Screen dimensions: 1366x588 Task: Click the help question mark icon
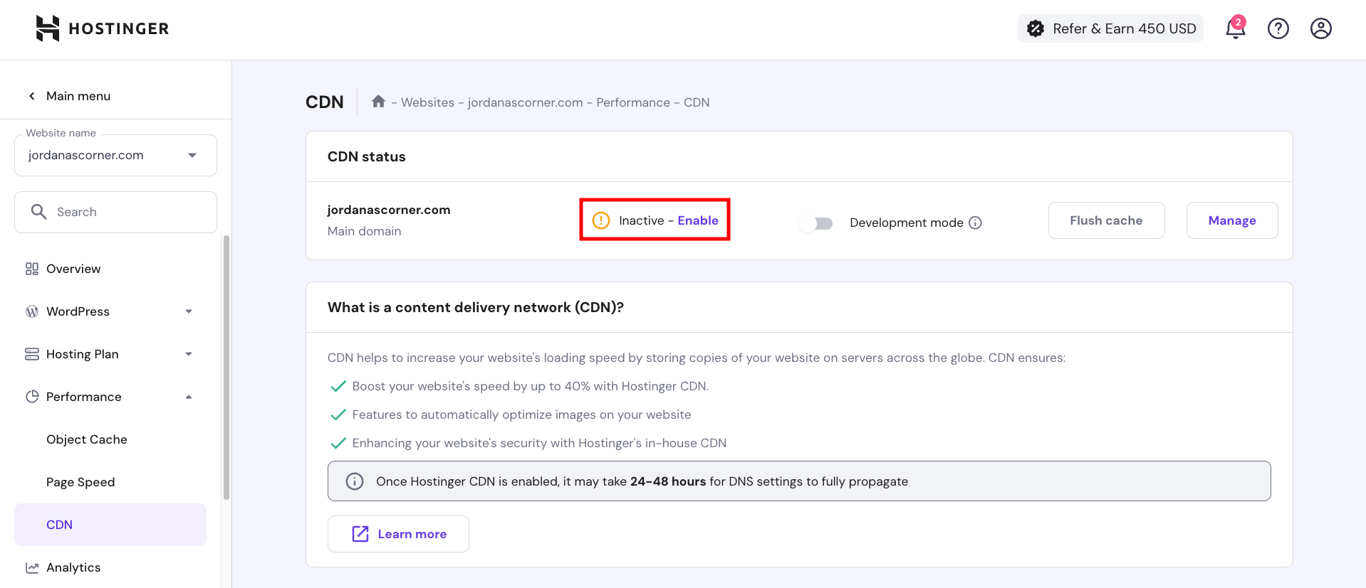click(x=1278, y=28)
